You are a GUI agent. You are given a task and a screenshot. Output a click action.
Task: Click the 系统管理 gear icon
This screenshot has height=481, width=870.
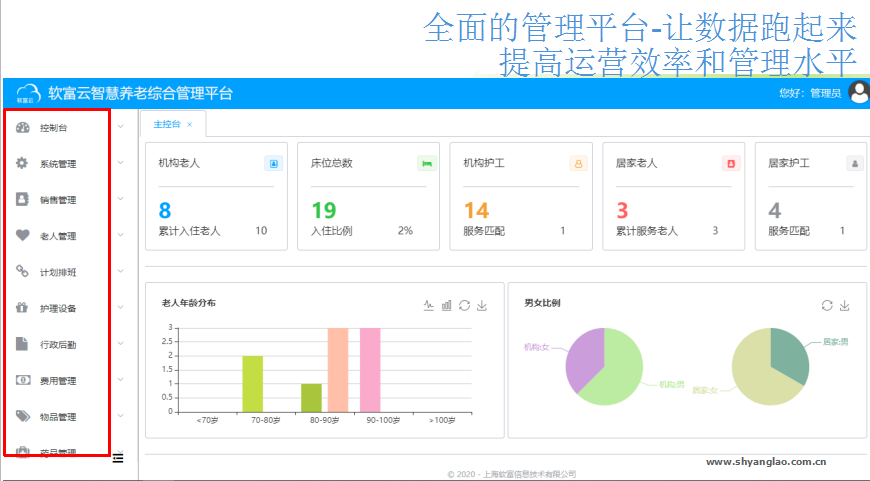23,163
